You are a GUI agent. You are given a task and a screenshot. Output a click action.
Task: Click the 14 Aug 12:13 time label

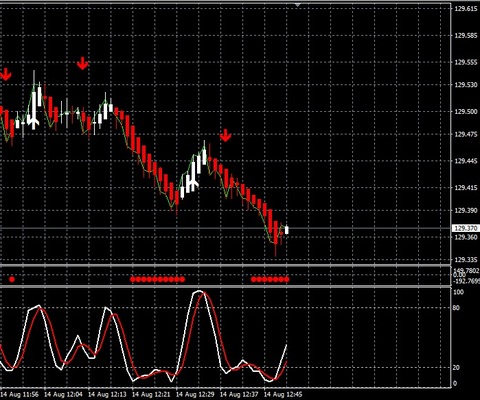click(107, 395)
